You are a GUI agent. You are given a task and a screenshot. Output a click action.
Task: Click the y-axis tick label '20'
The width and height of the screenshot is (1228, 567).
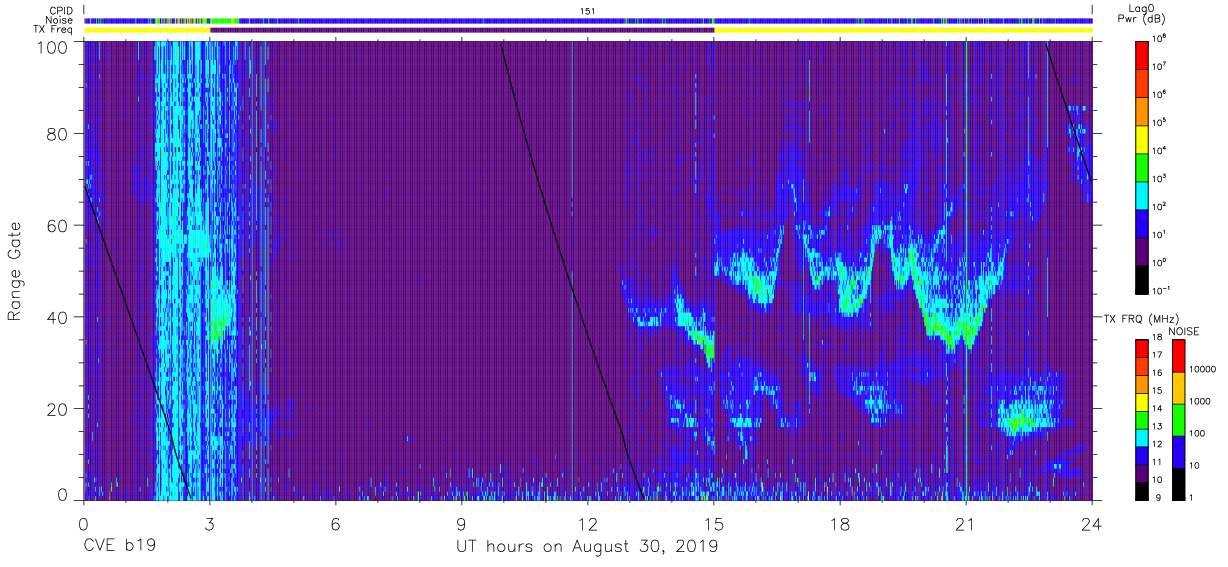click(56, 408)
